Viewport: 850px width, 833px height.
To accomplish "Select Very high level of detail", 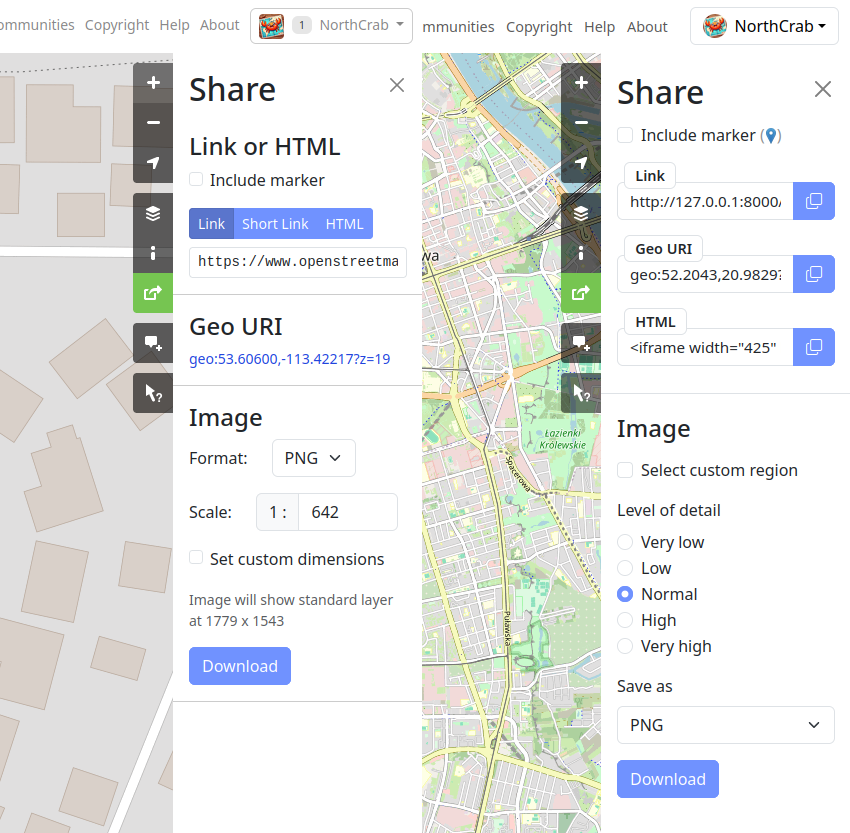I will pyautogui.click(x=625, y=646).
